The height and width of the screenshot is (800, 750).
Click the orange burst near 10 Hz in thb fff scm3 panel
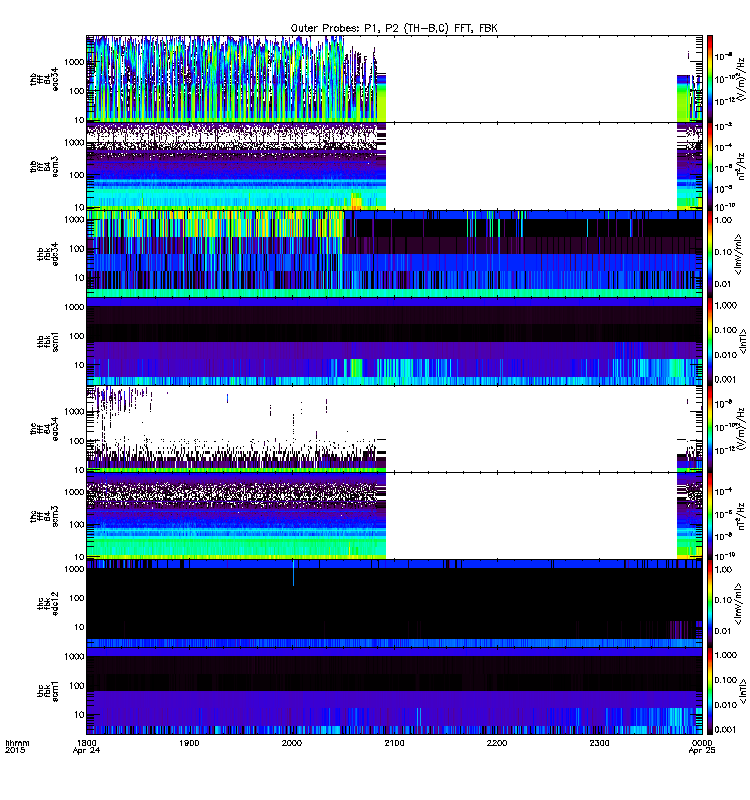tap(357, 202)
